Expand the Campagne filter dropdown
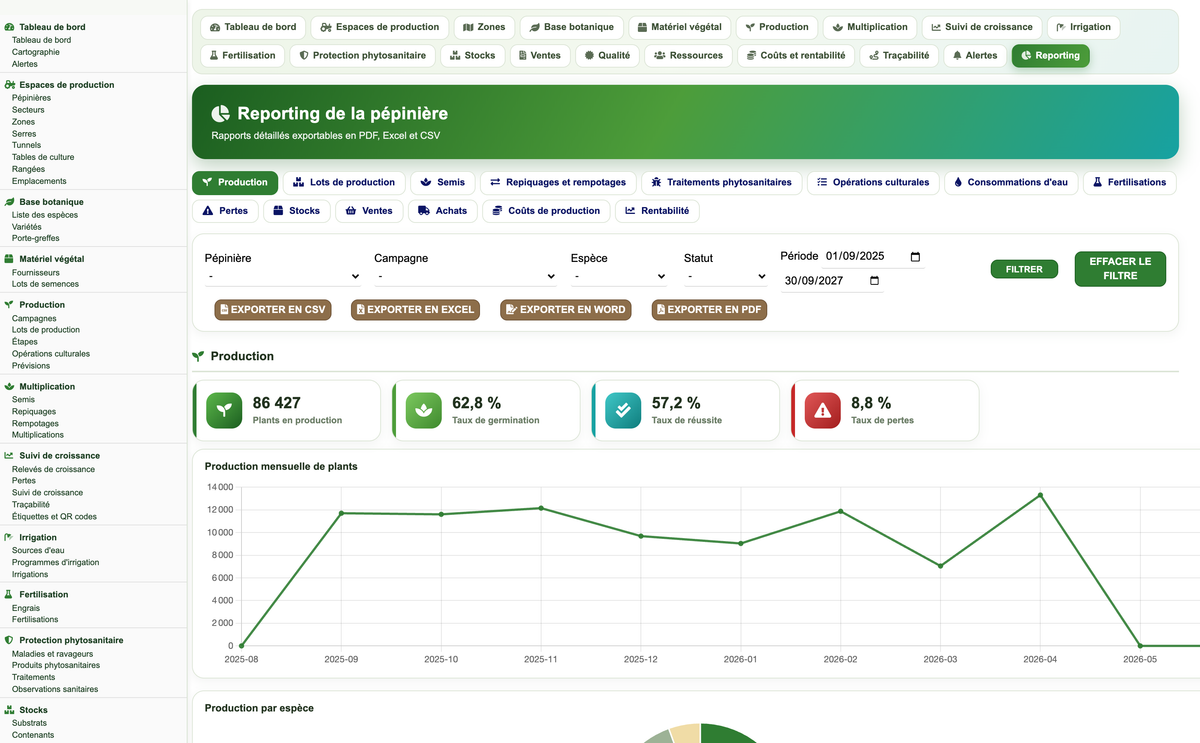 click(466, 276)
